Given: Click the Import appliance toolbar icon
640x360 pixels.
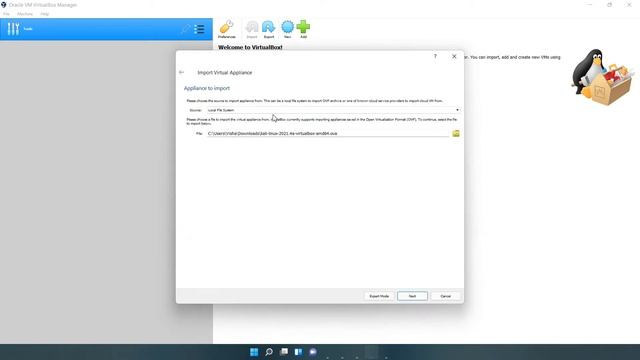Looking at the screenshot, I should point(252,29).
